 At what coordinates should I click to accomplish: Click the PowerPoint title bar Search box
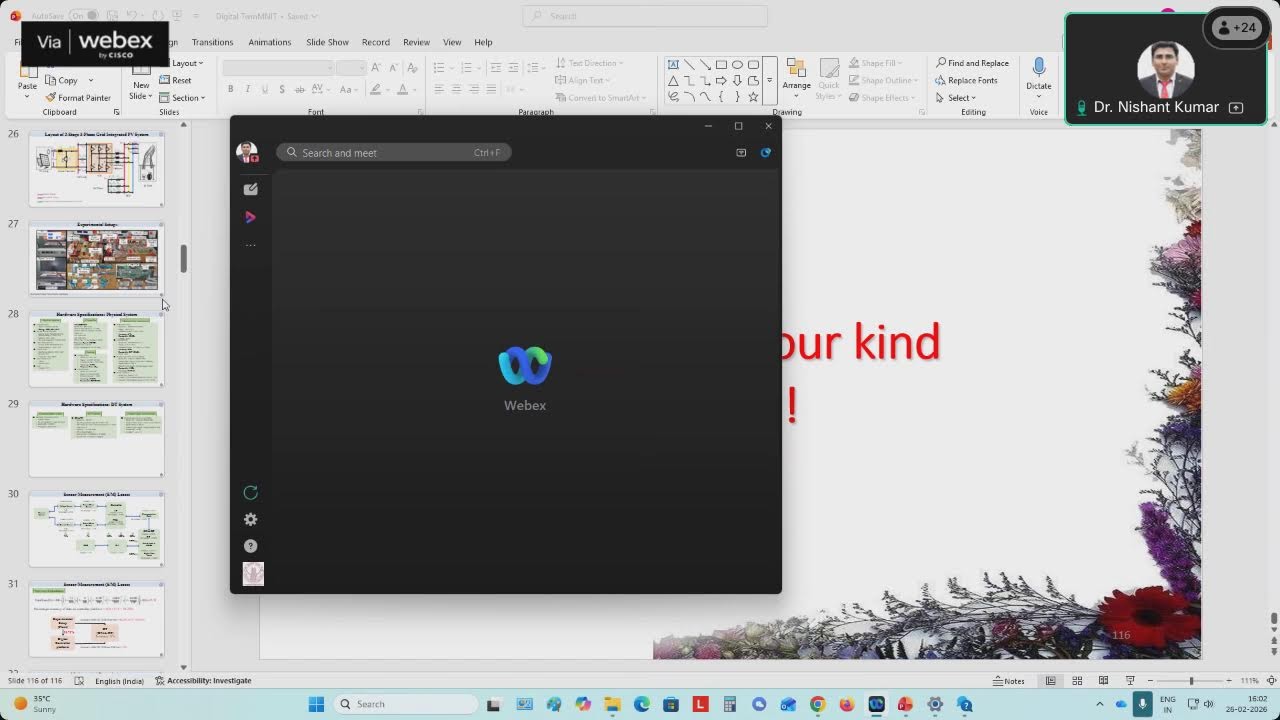pos(645,16)
